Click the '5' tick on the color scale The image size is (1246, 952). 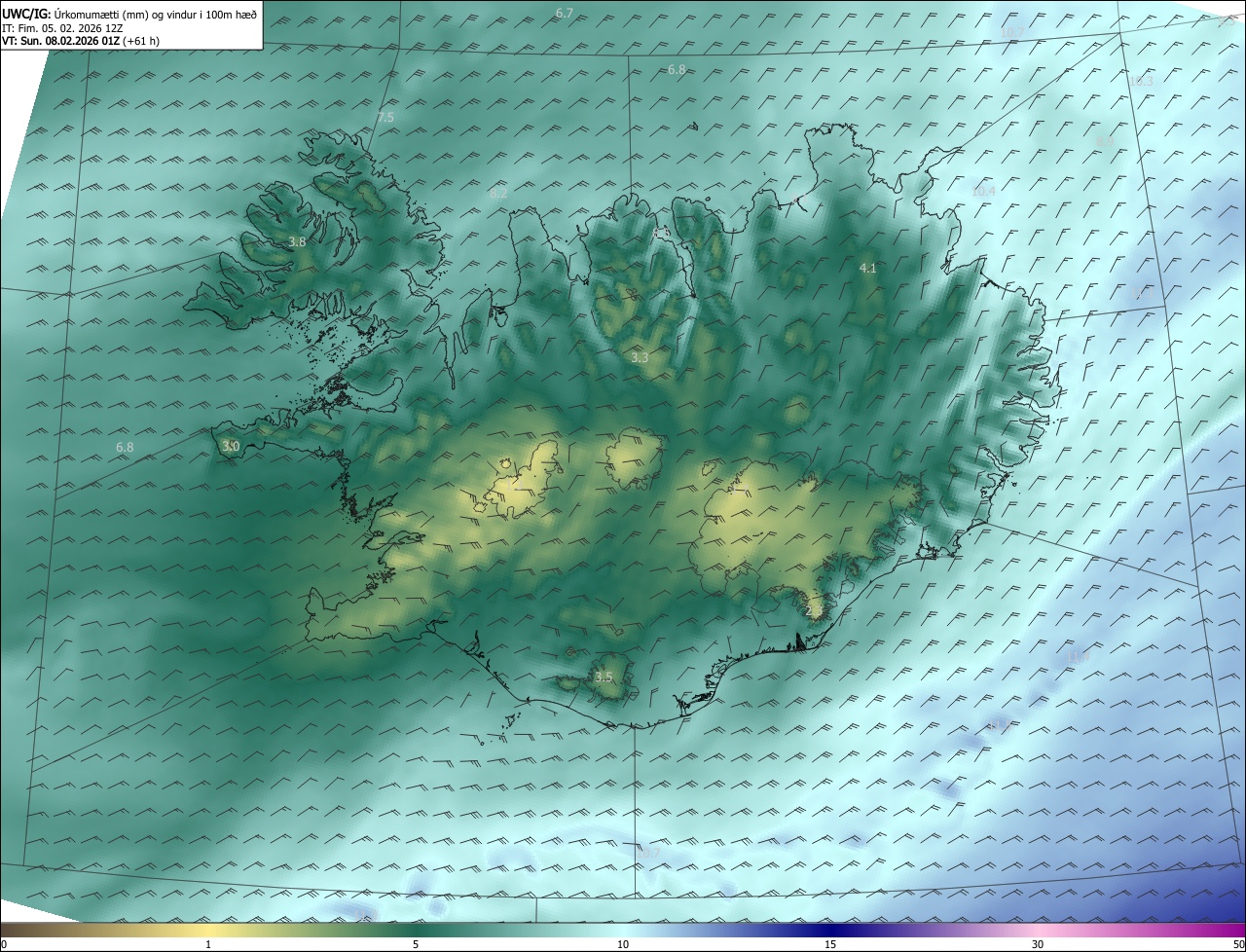pyautogui.click(x=416, y=944)
